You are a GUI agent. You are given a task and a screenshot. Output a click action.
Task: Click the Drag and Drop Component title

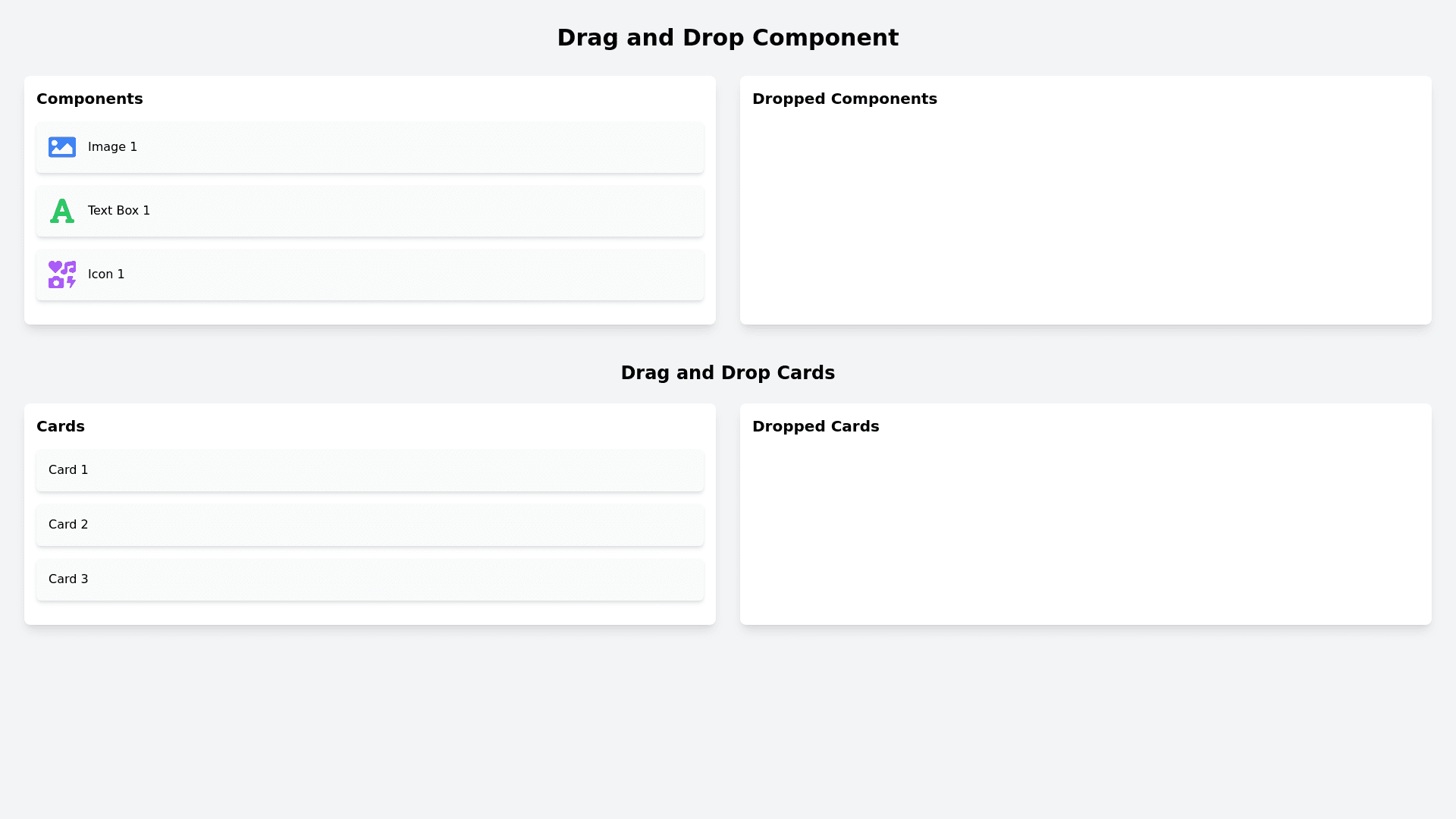click(727, 38)
